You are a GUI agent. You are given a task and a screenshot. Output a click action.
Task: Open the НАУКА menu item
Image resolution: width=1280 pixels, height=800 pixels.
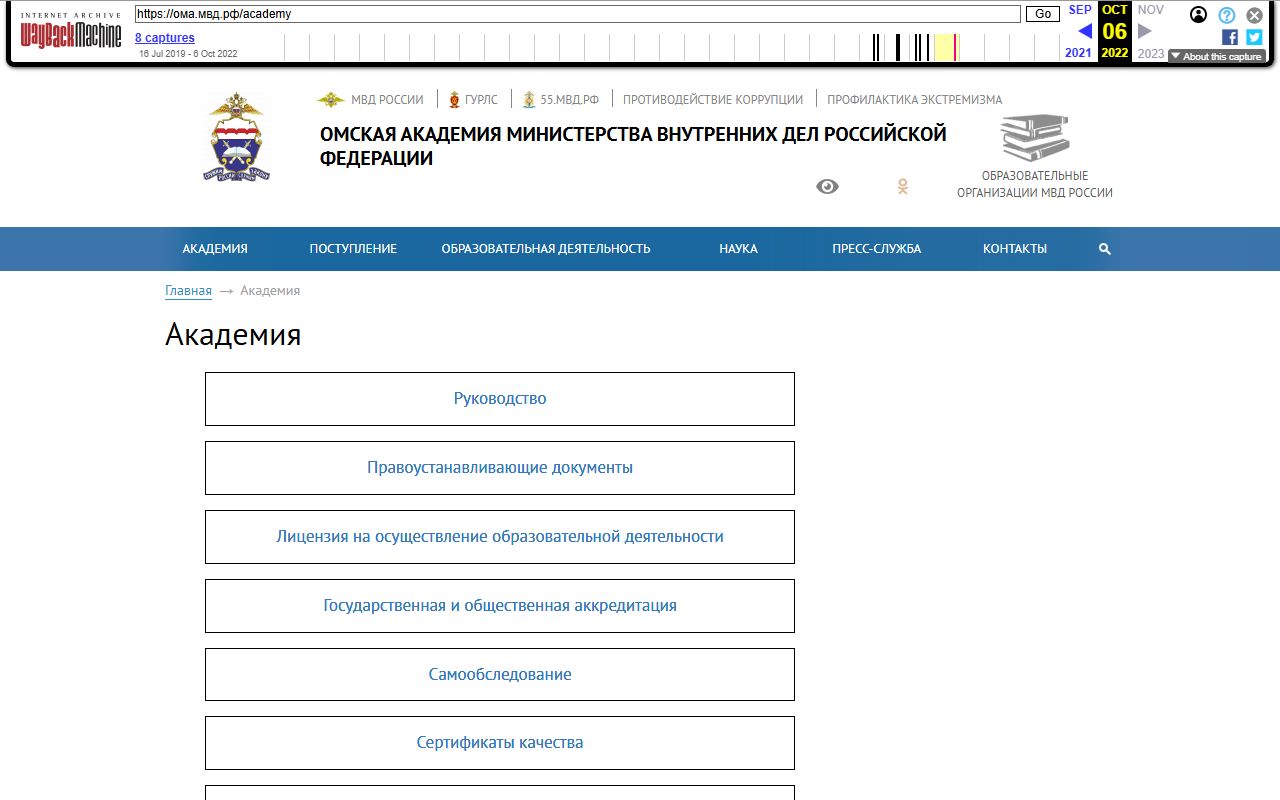pos(738,249)
